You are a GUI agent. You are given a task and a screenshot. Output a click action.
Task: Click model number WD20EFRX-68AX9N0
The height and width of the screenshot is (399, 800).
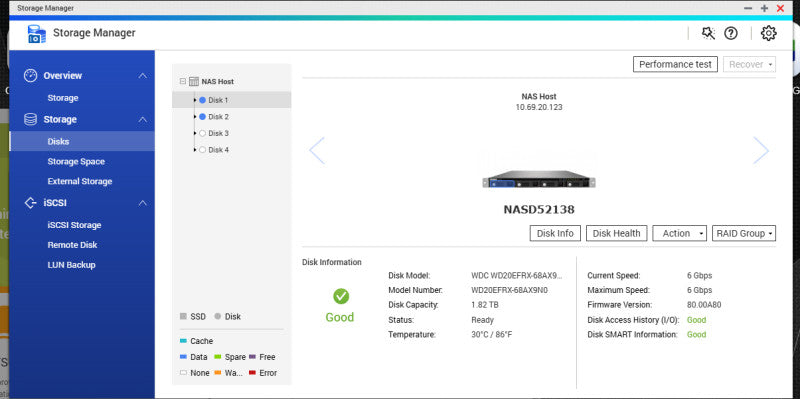pos(510,290)
